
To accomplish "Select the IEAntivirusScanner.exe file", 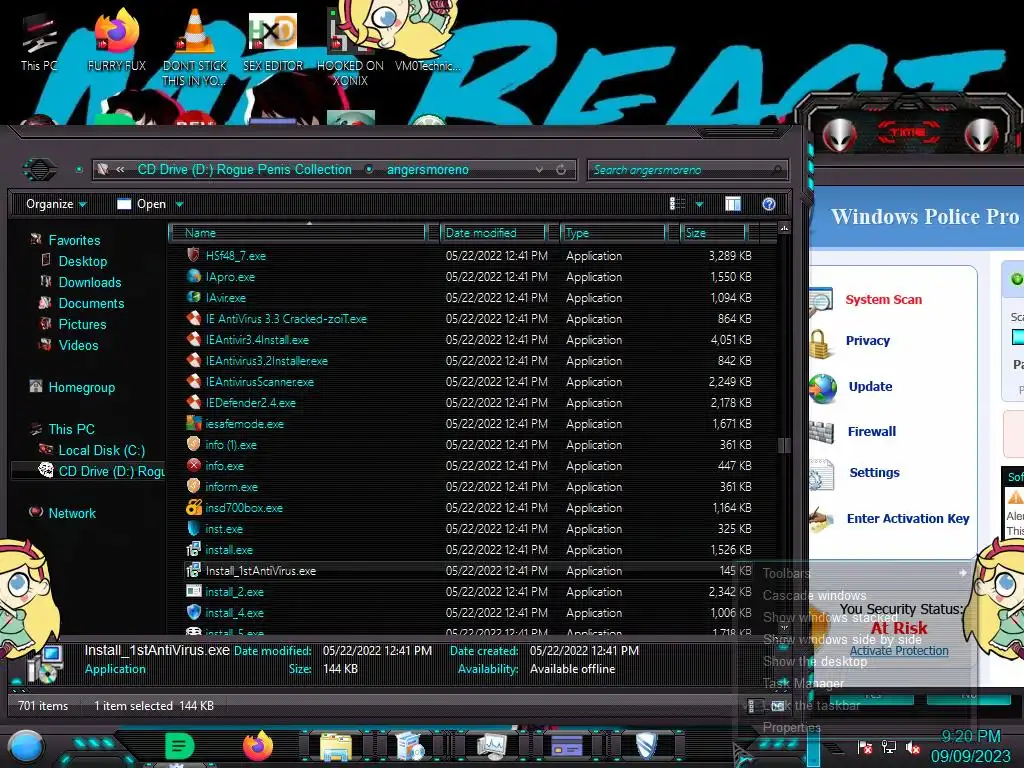I will [259, 381].
